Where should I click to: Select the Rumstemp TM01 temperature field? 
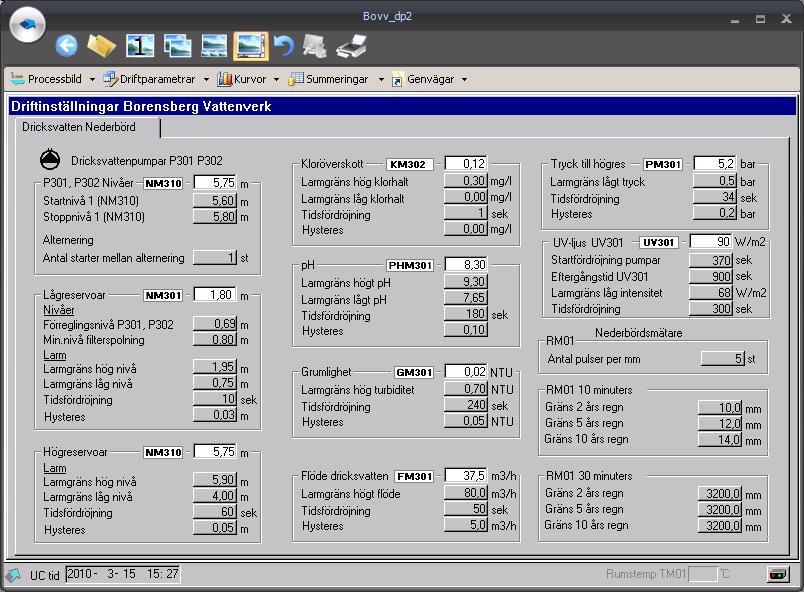[702, 574]
